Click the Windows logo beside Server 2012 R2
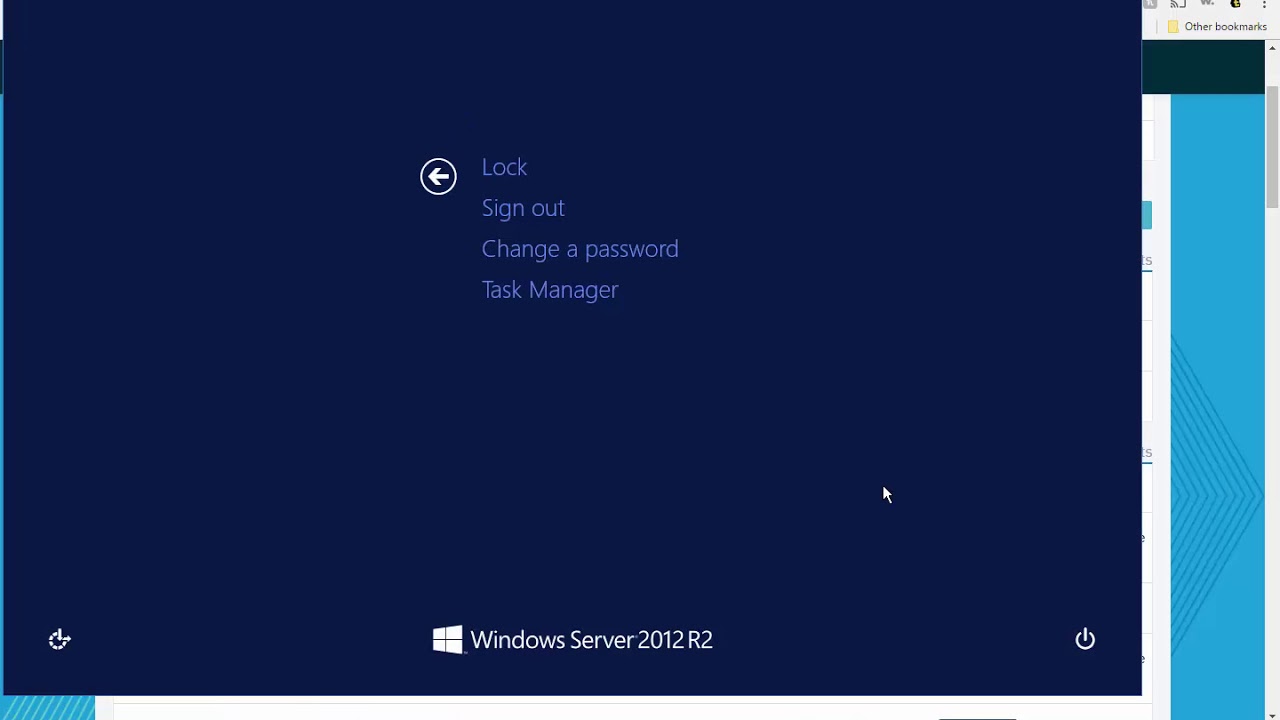This screenshot has height=720, width=1280. pyautogui.click(x=447, y=640)
